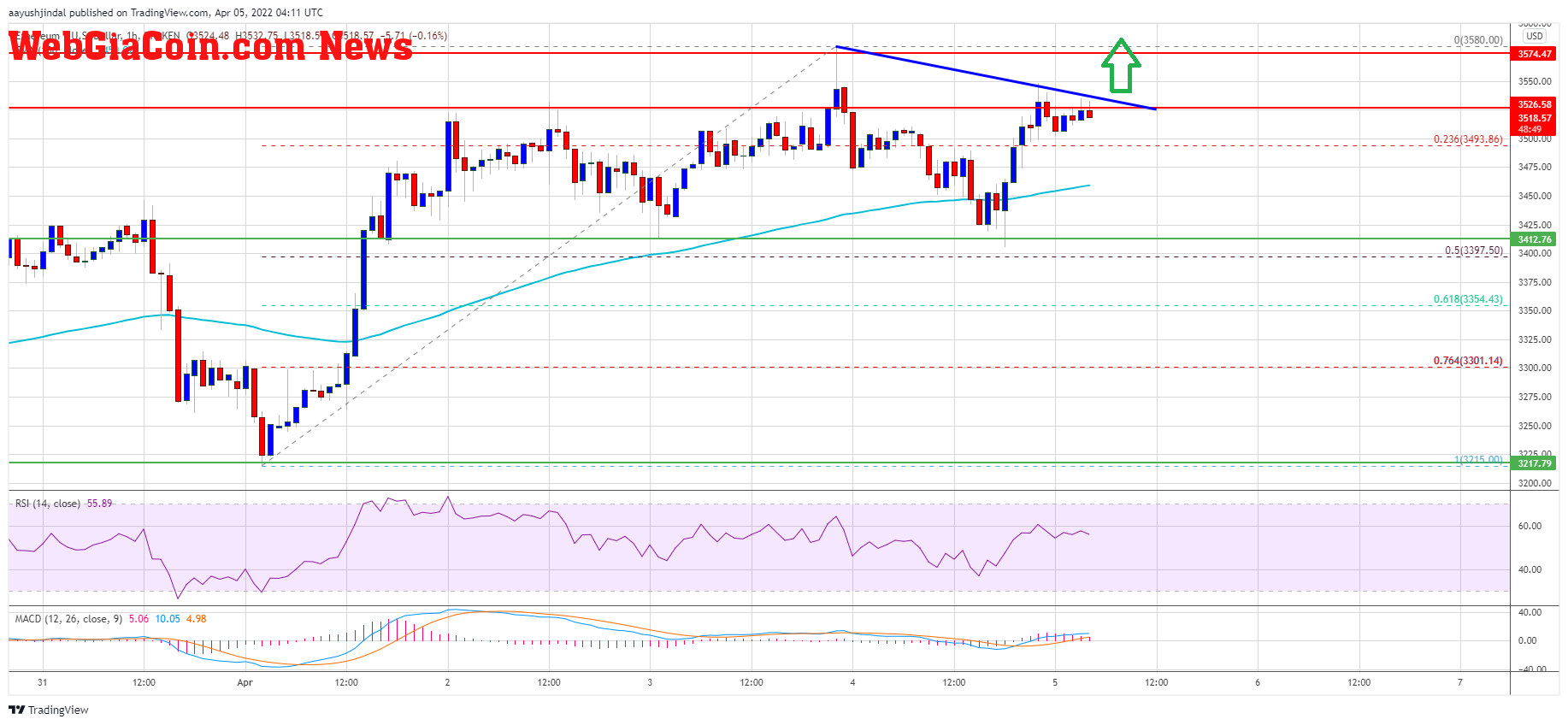Screen dimensions: 1568x725
Task: Click the current price label 3518.57
Action: click(x=1535, y=118)
